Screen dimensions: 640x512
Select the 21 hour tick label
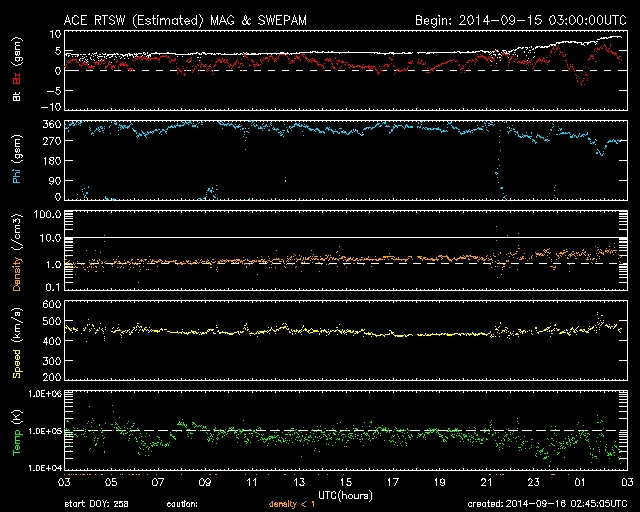point(487,482)
